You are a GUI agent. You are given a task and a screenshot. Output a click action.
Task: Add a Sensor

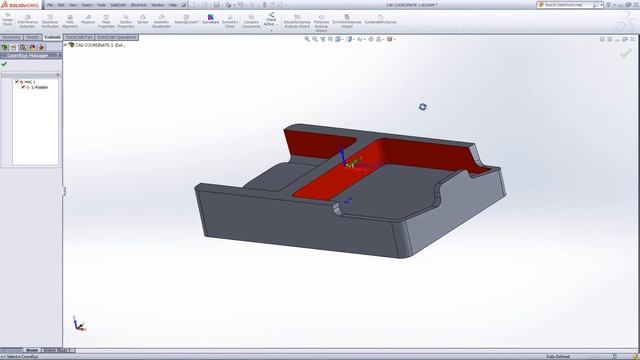[143, 19]
